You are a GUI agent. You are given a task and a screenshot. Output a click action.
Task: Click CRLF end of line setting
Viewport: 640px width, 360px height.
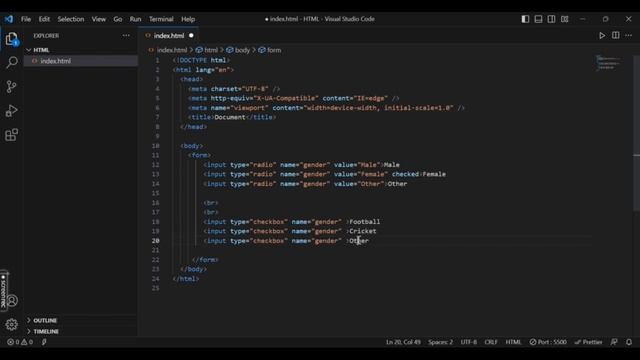491,342
